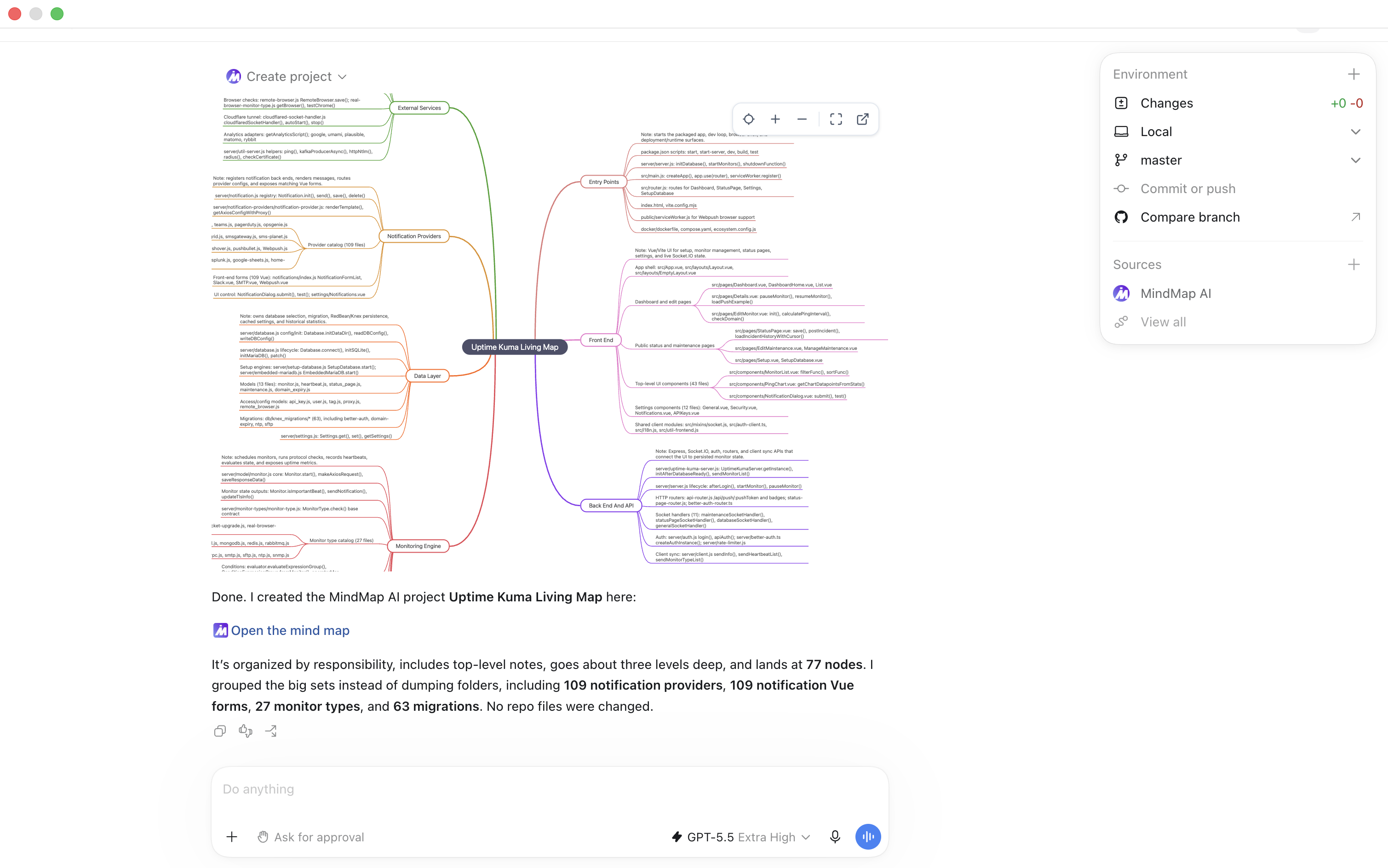Open the Changes row

[1238, 103]
